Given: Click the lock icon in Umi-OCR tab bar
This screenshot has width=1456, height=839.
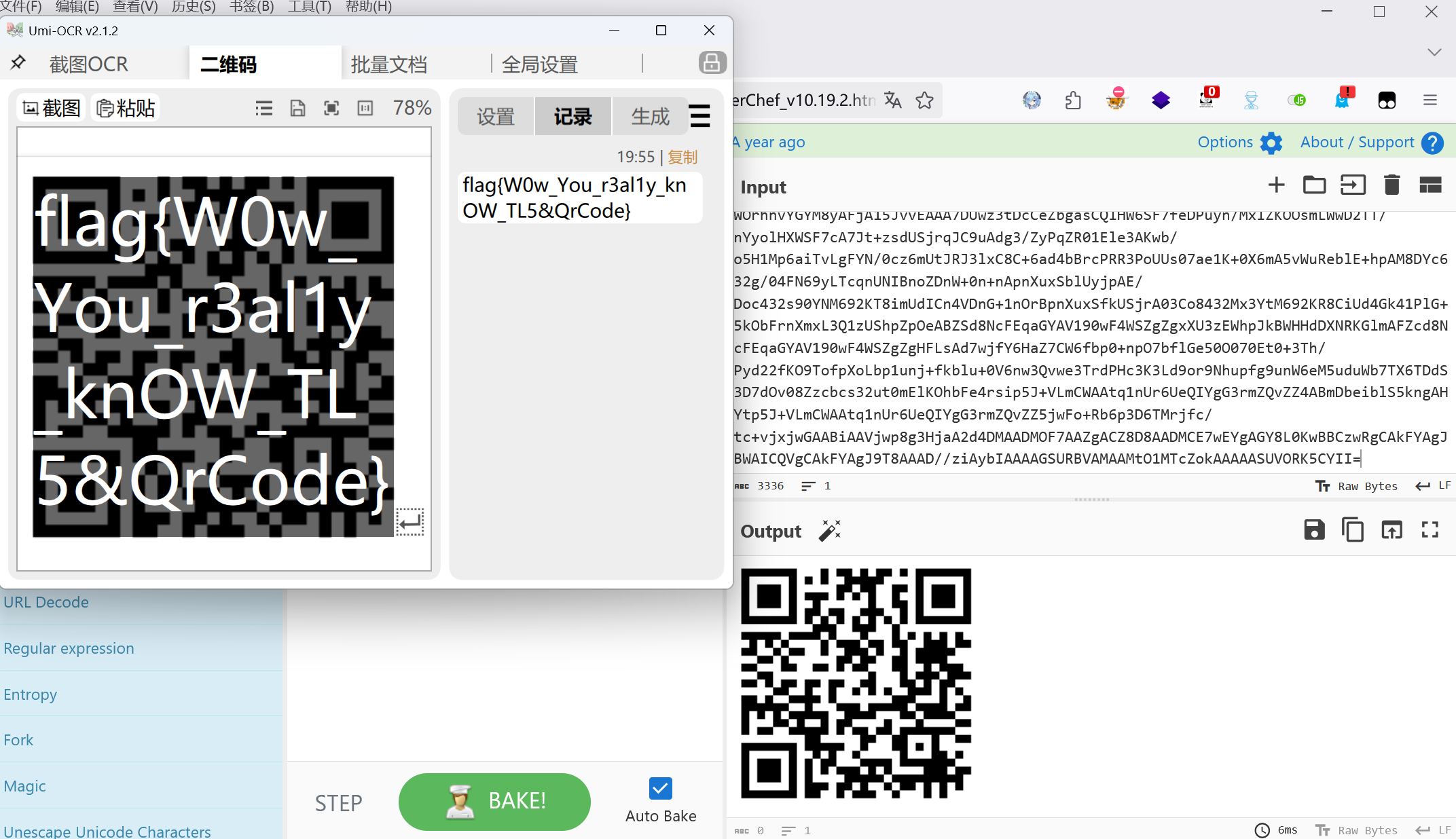Looking at the screenshot, I should point(712,63).
